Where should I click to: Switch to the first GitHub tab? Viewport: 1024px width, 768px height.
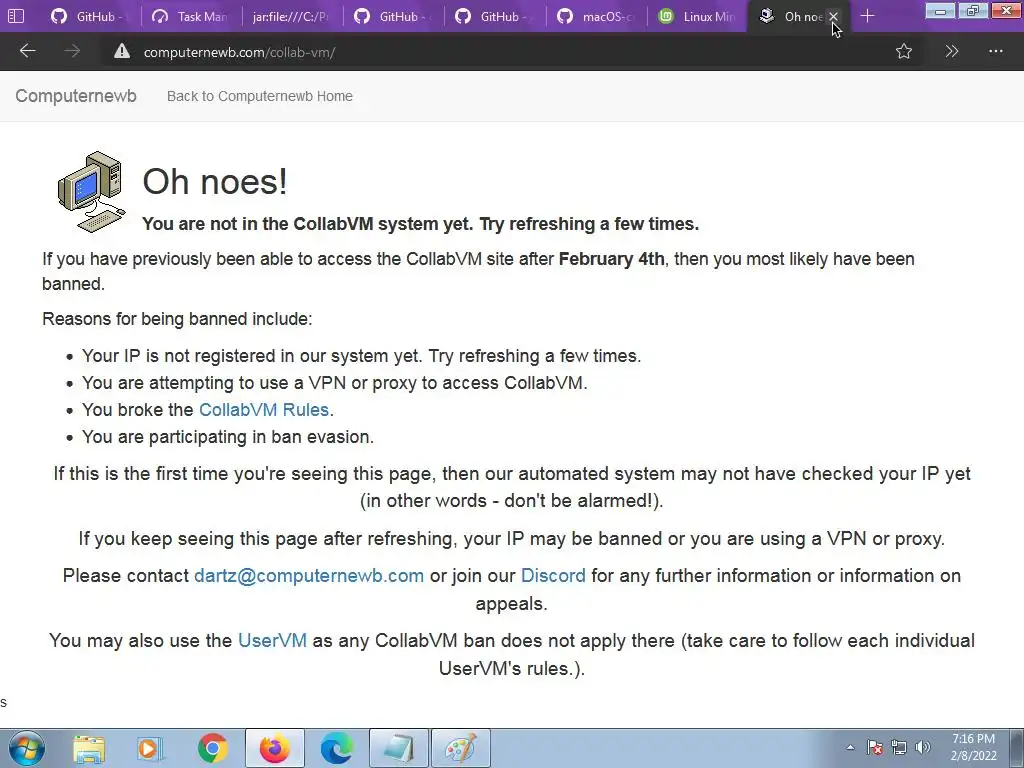point(90,16)
